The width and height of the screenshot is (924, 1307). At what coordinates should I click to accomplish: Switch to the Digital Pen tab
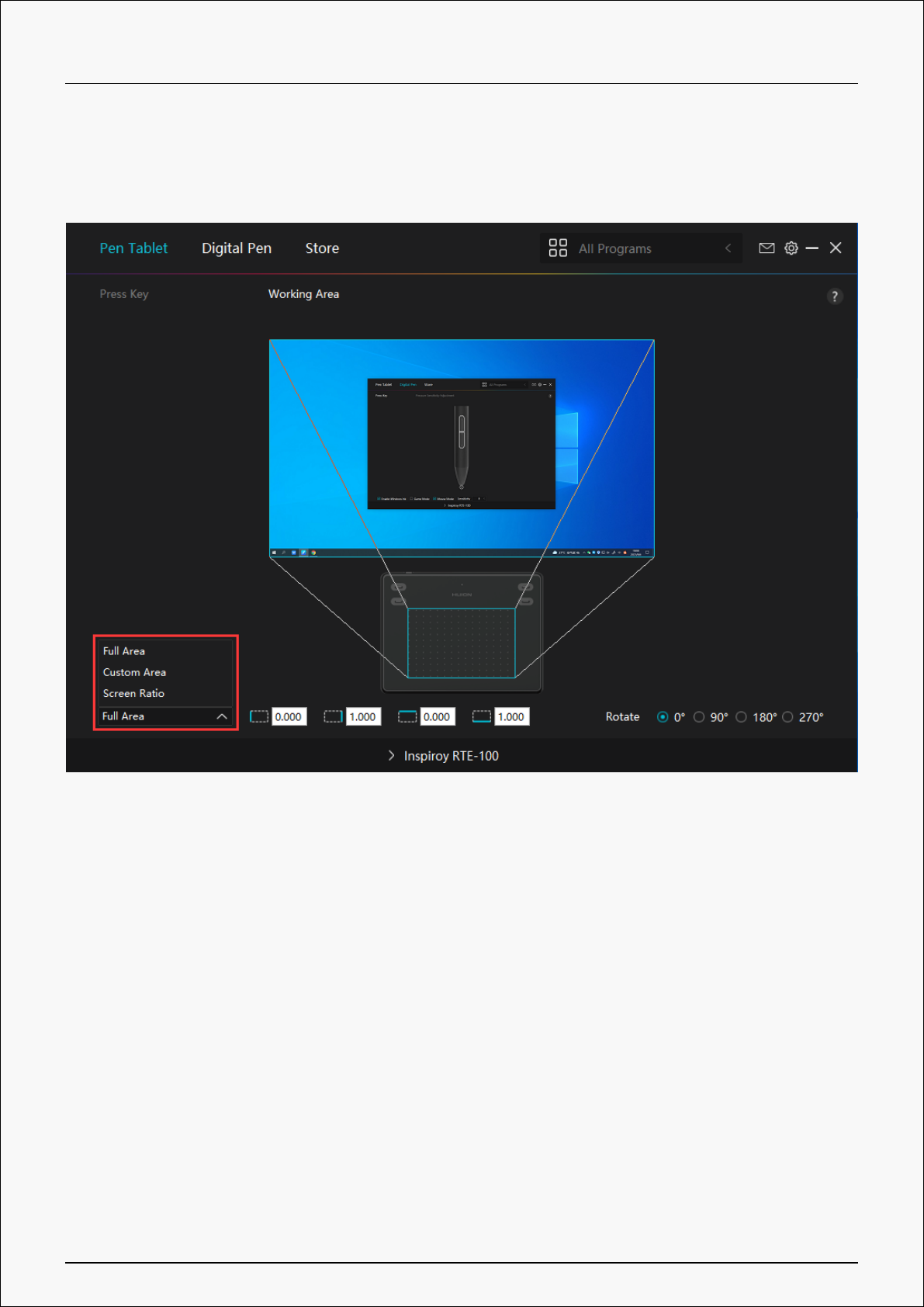click(237, 248)
